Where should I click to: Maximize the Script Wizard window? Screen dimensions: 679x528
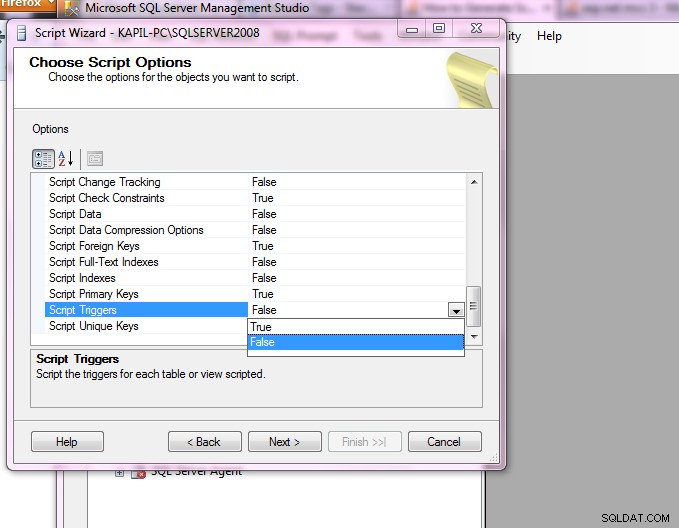439,29
